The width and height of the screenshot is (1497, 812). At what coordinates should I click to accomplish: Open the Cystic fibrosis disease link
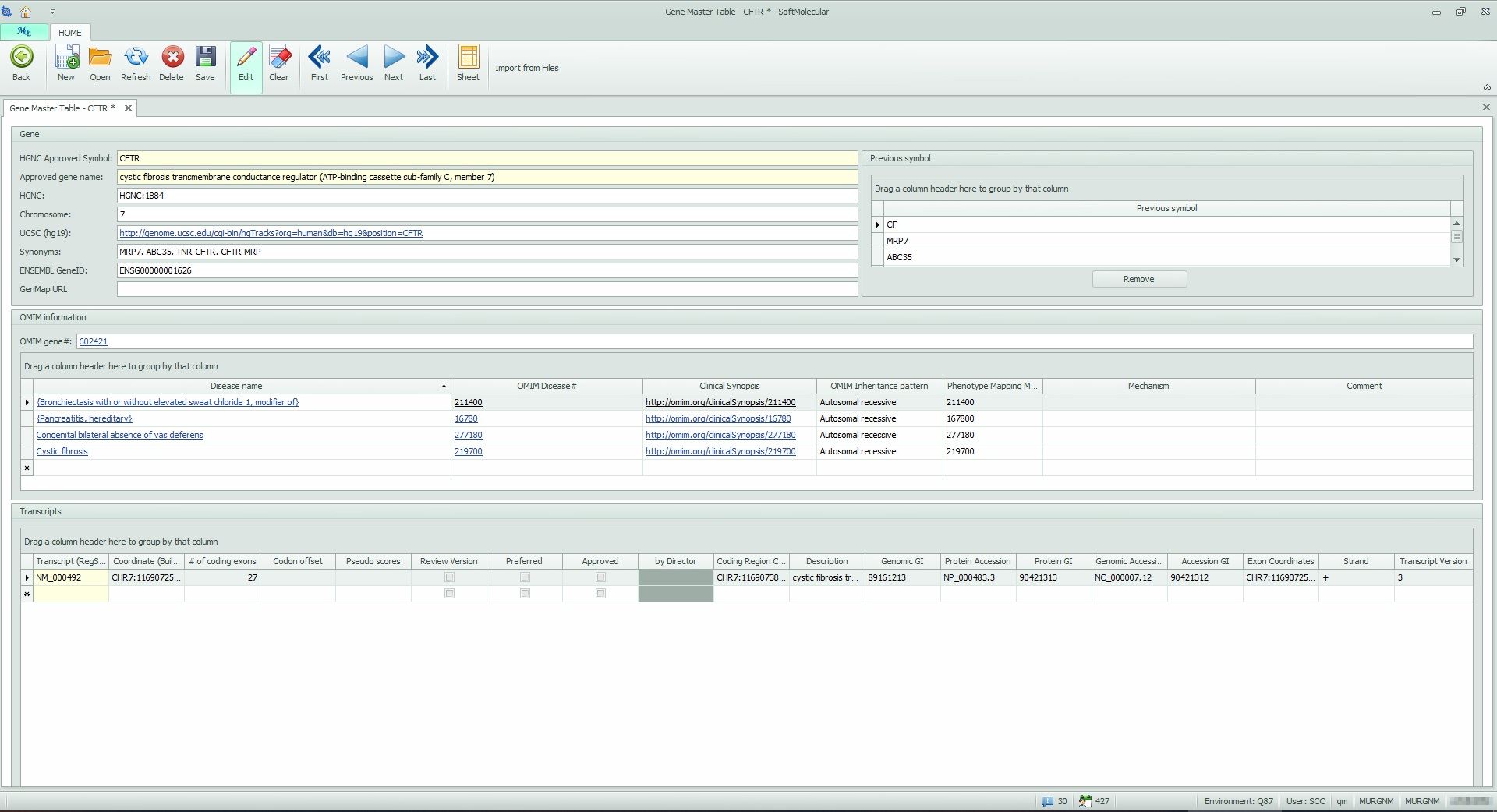coord(62,451)
